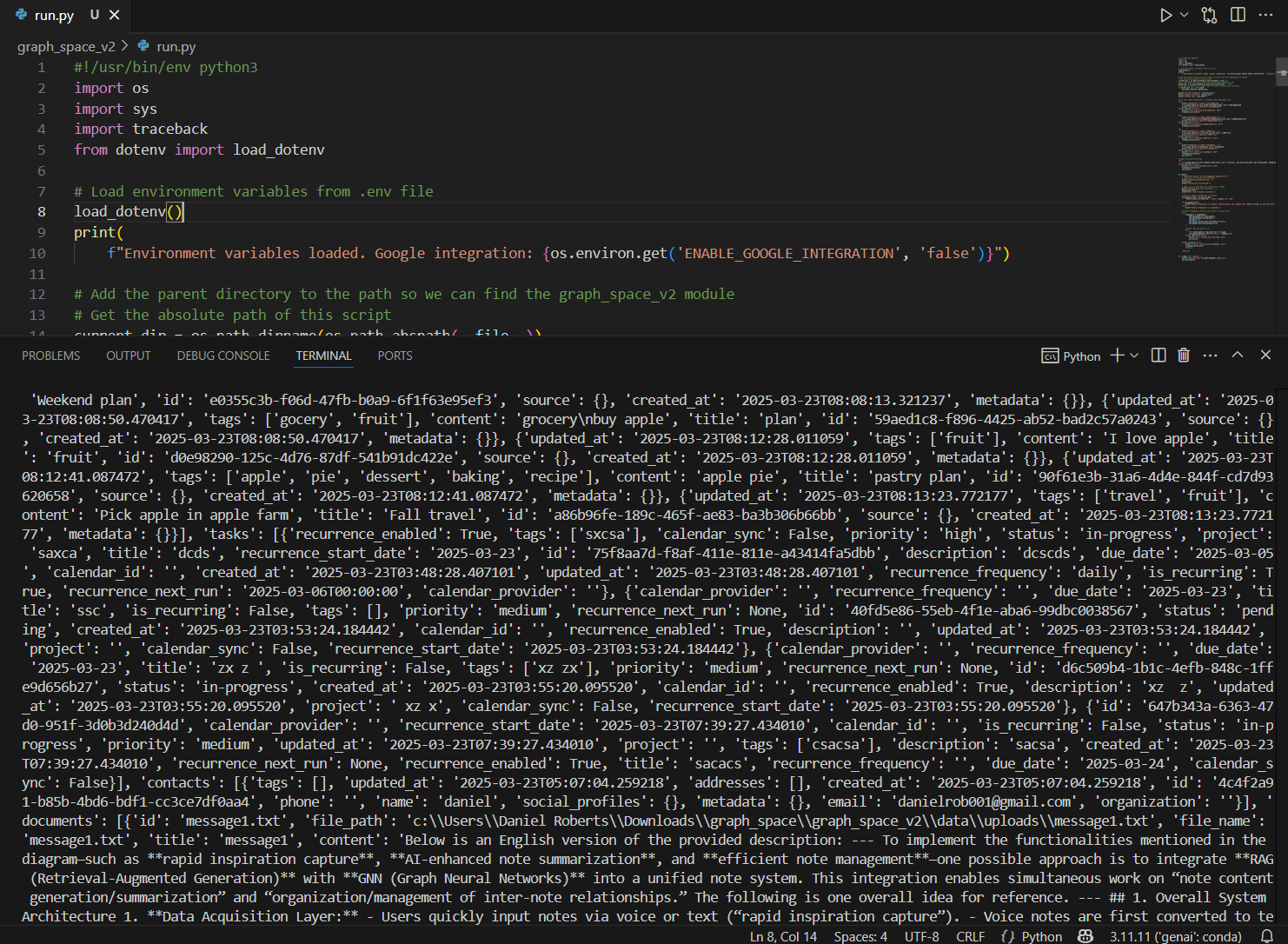Open changes compare icon in editor toolbar
Screen dimensions: 1288x944
(x=1209, y=15)
